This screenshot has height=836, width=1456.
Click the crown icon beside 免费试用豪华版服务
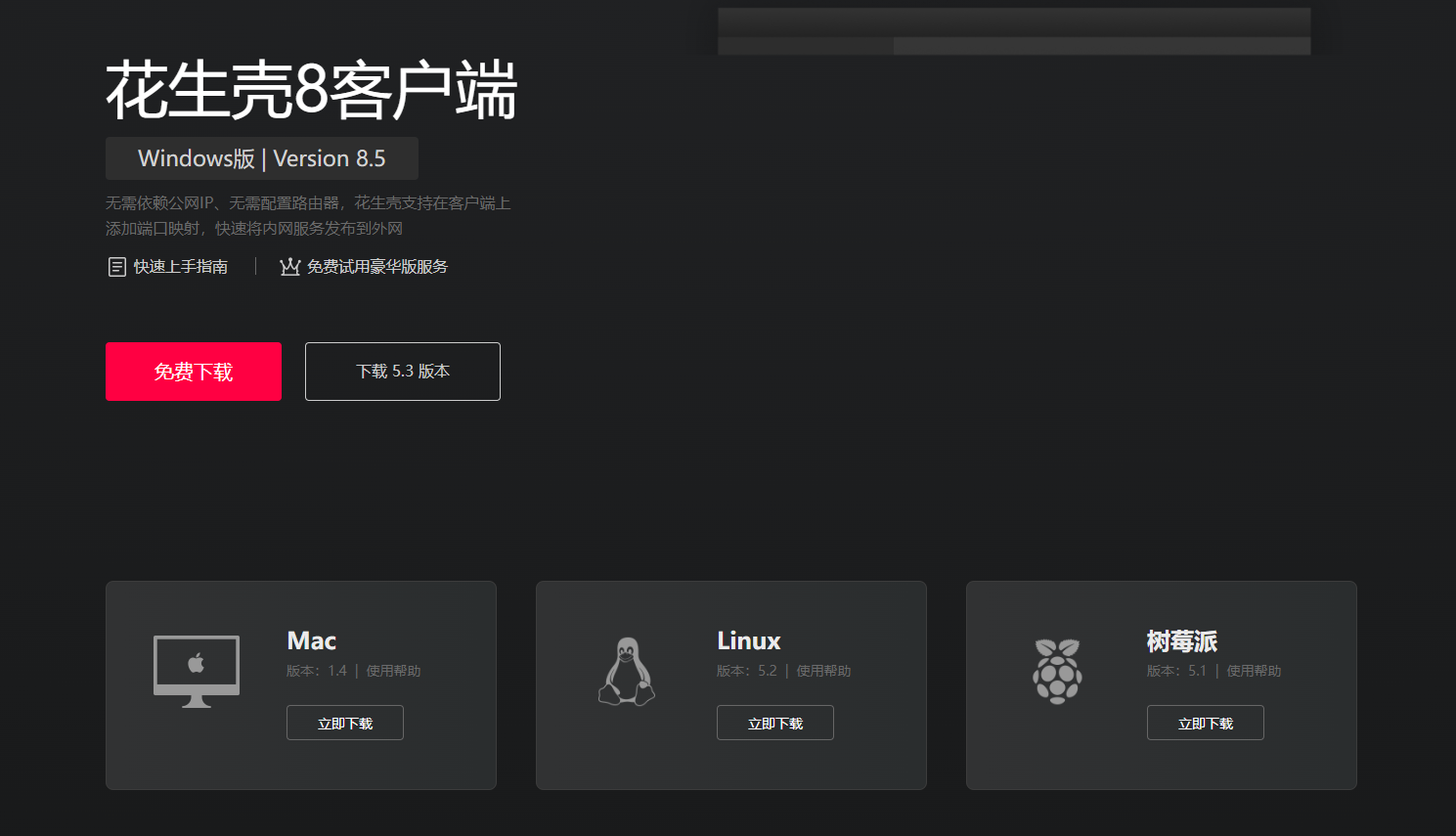[x=289, y=267]
